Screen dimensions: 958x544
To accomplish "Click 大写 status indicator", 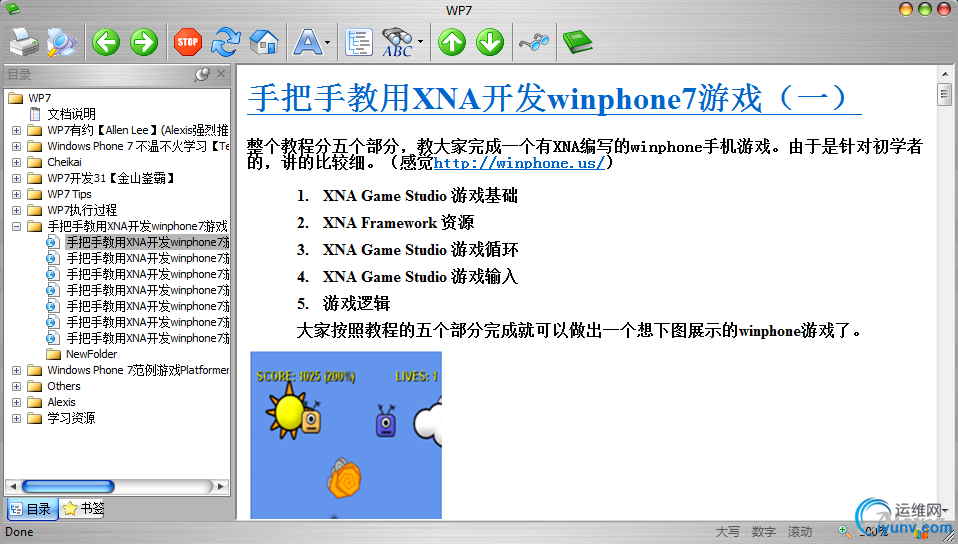I will pyautogui.click(x=727, y=532).
